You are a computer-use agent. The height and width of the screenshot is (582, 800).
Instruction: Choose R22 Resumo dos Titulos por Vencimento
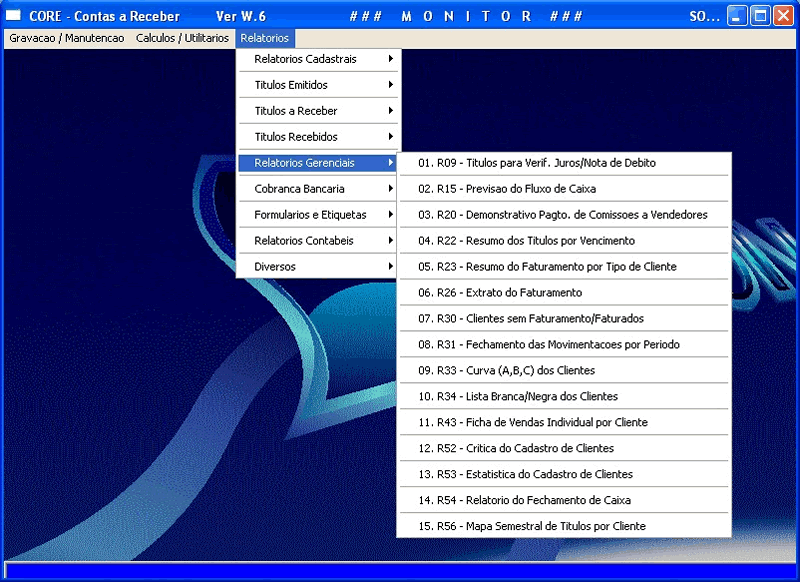[x=564, y=241]
